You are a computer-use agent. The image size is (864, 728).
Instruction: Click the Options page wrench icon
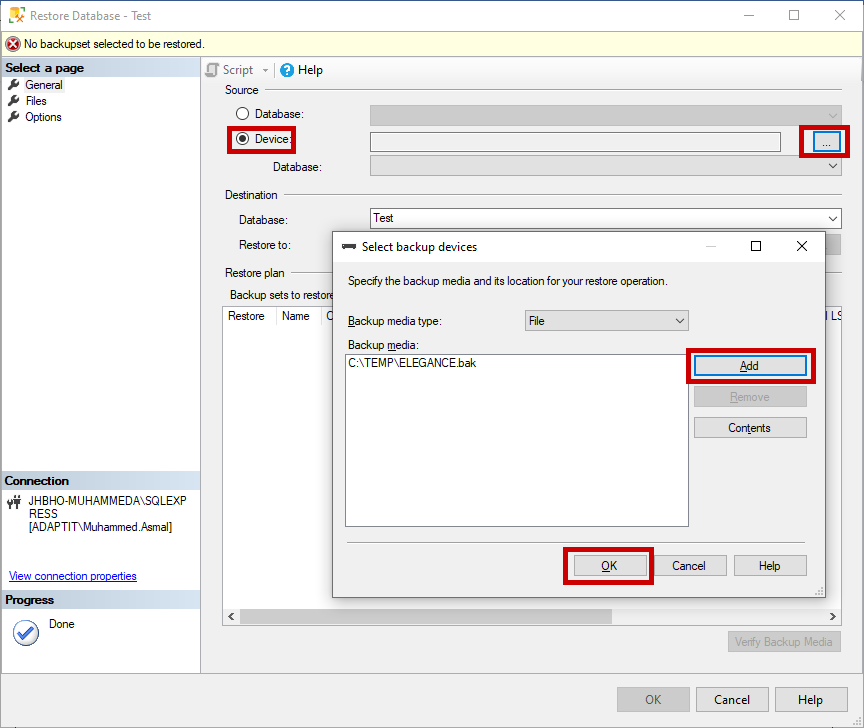[14, 116]
